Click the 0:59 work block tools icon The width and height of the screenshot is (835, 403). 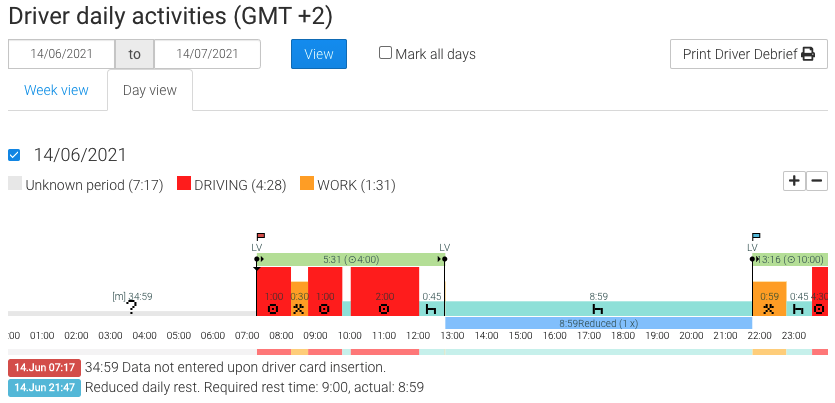point(769,309)
